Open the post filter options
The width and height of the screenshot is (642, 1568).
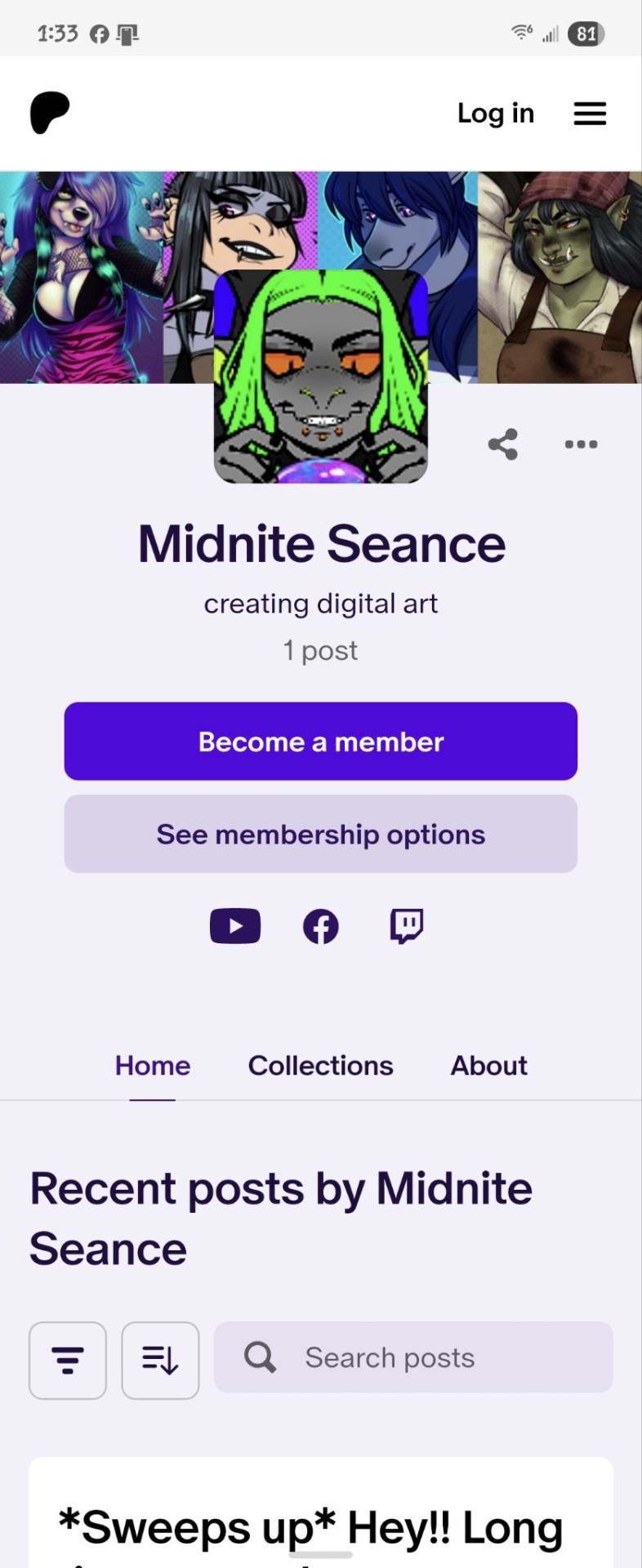coord(68,1361)
